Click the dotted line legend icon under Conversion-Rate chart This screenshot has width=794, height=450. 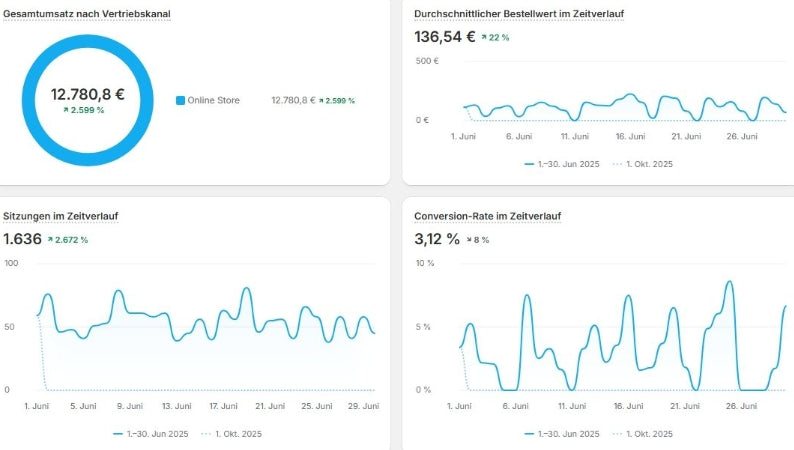(x=616, y=434)
